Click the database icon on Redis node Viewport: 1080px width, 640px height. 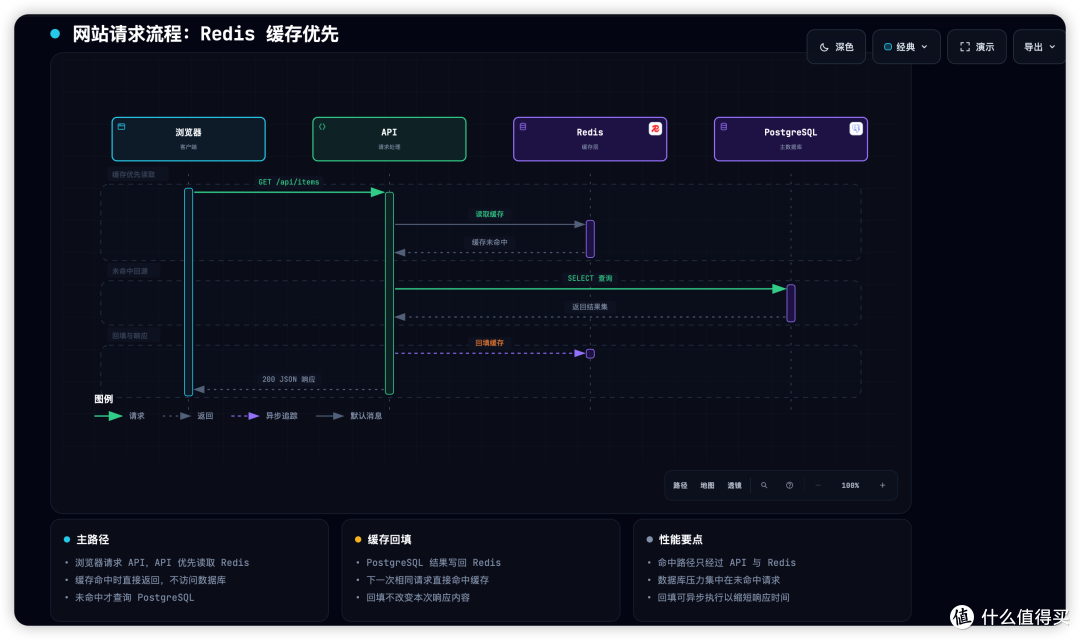coord(523,127)
